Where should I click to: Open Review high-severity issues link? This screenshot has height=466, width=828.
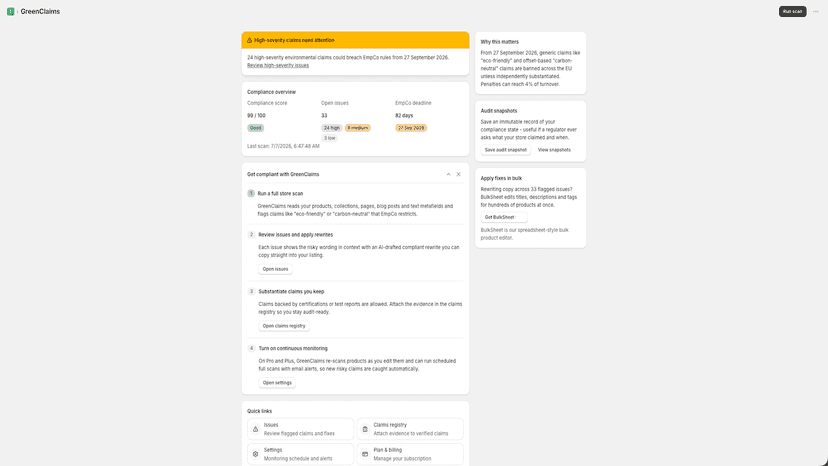pos(278,66)
